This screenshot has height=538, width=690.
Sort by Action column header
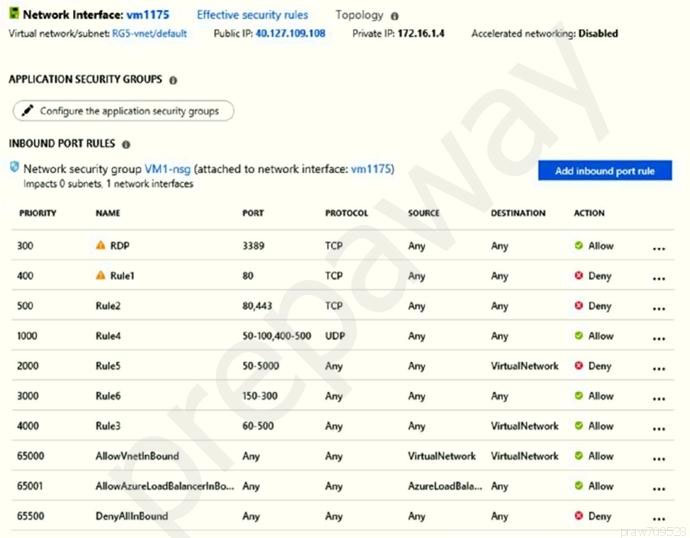coord(589,213)
